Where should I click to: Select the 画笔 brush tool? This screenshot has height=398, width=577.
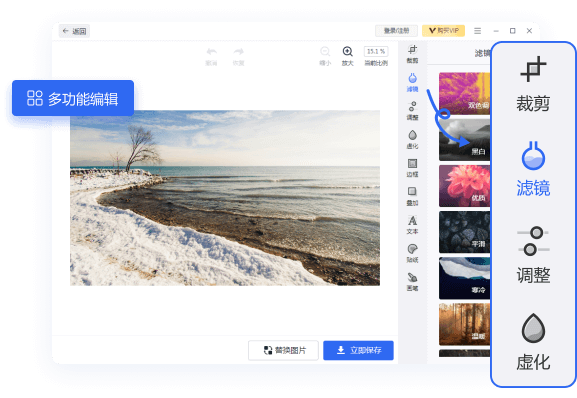click(413, 282)
